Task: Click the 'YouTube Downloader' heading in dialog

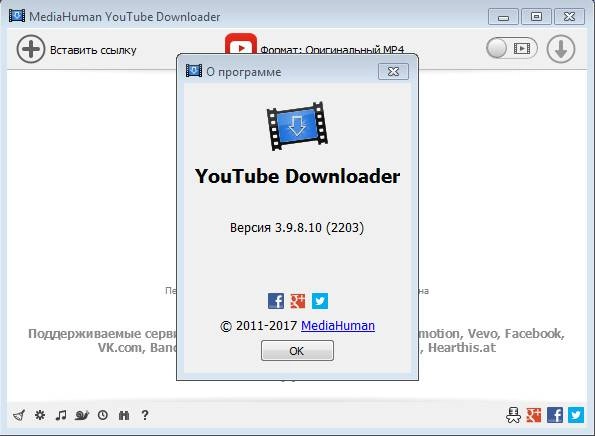Action: pos(297,176)
